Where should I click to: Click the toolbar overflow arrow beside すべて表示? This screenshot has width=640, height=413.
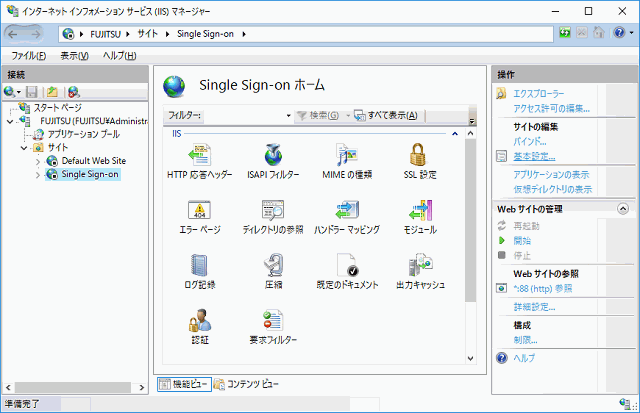click(x=472, y=121)
